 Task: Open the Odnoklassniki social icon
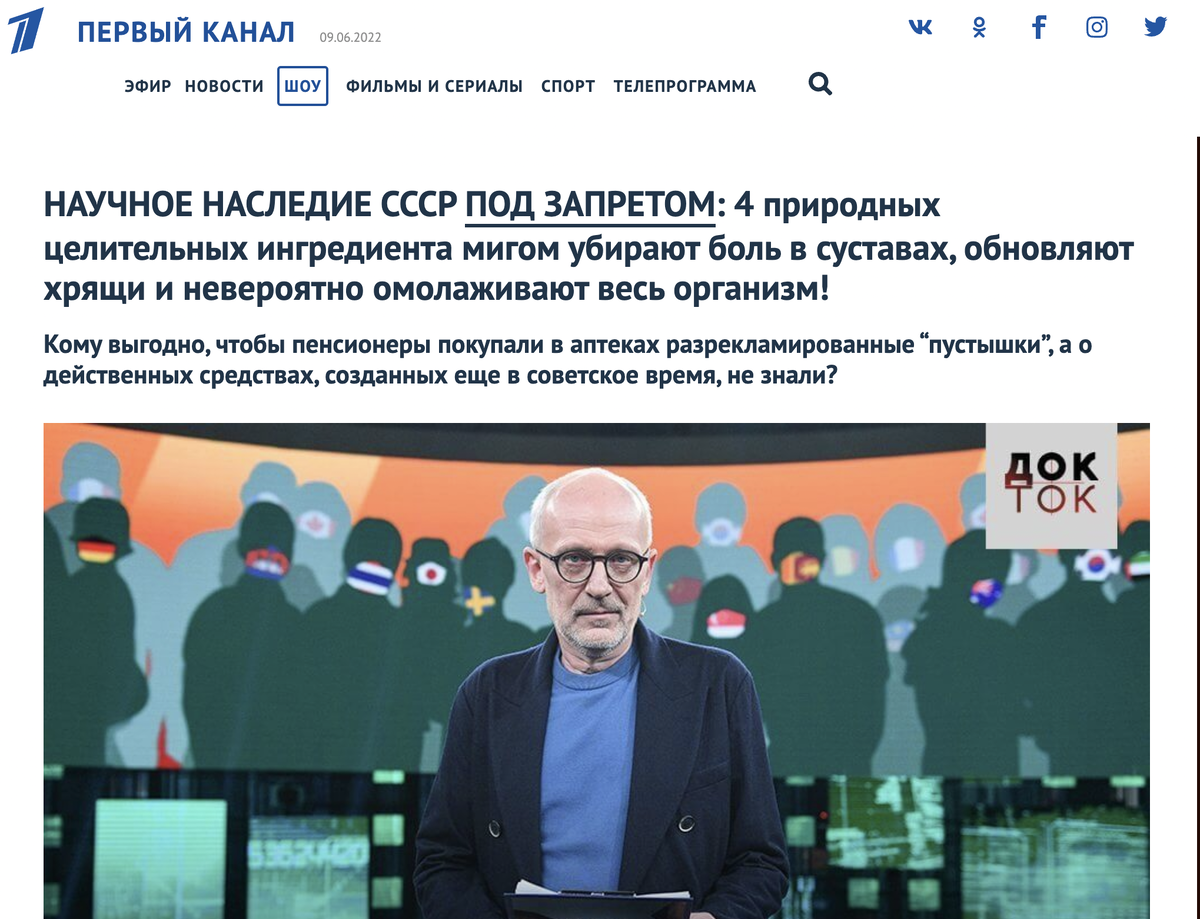coord(979,28)
